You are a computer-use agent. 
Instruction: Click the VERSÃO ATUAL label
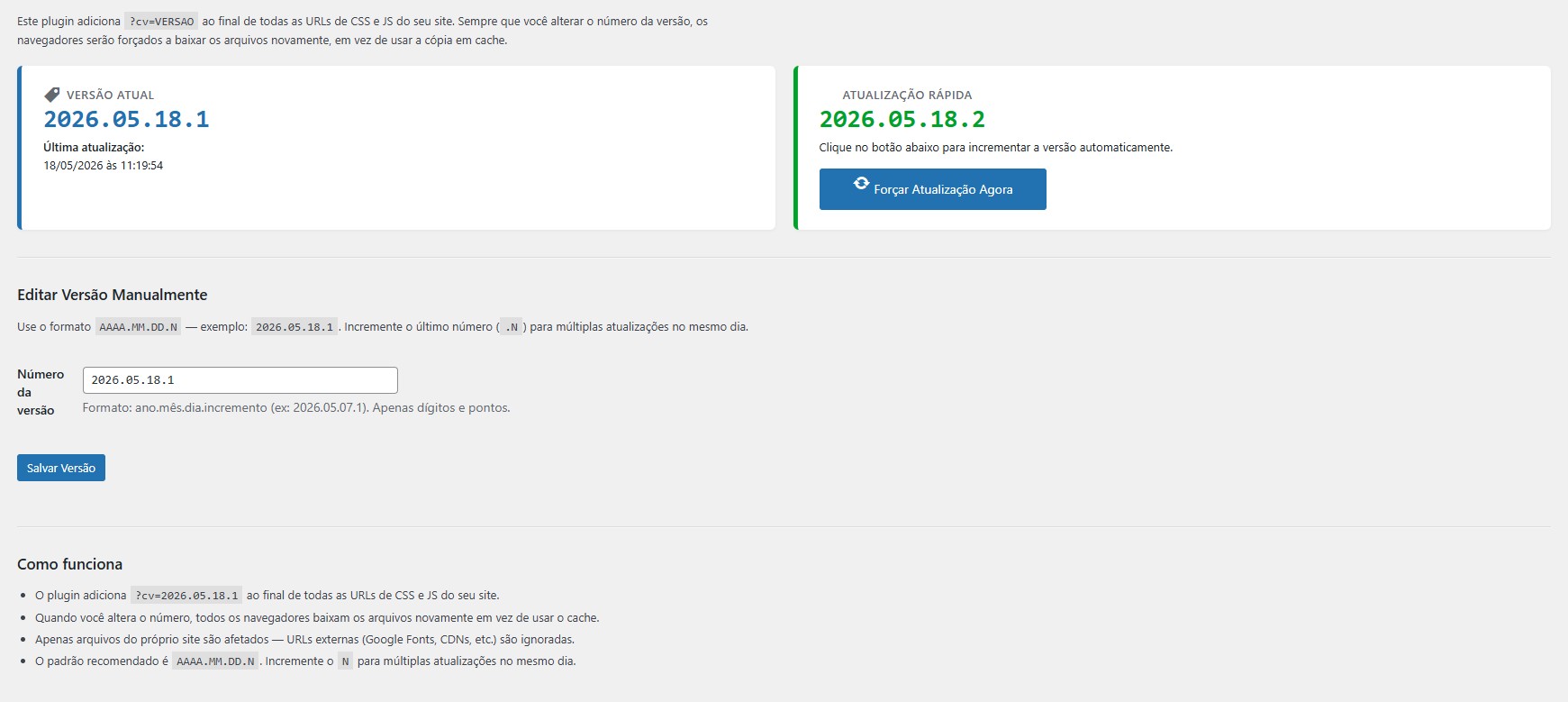[110, 95]
